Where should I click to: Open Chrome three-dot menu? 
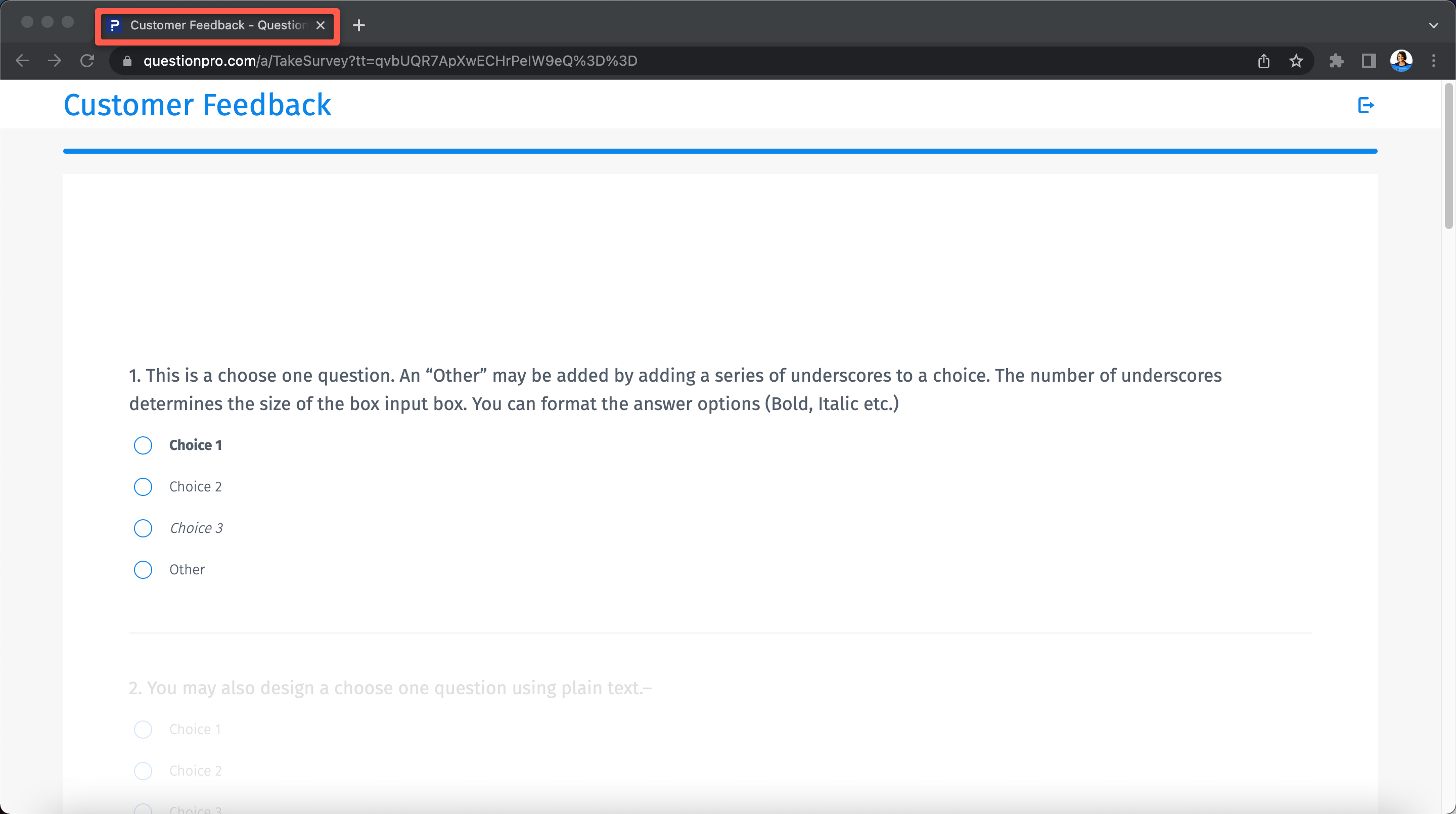click(x=1433, y=61)
